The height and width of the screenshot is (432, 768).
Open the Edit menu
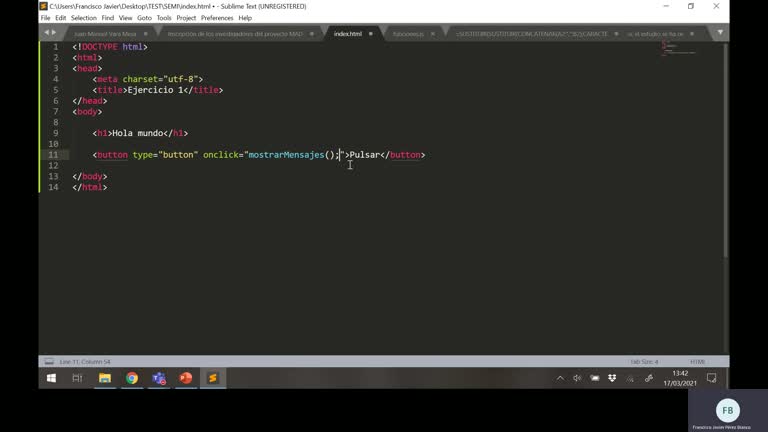pyautogui.click(x=61, y=18)
